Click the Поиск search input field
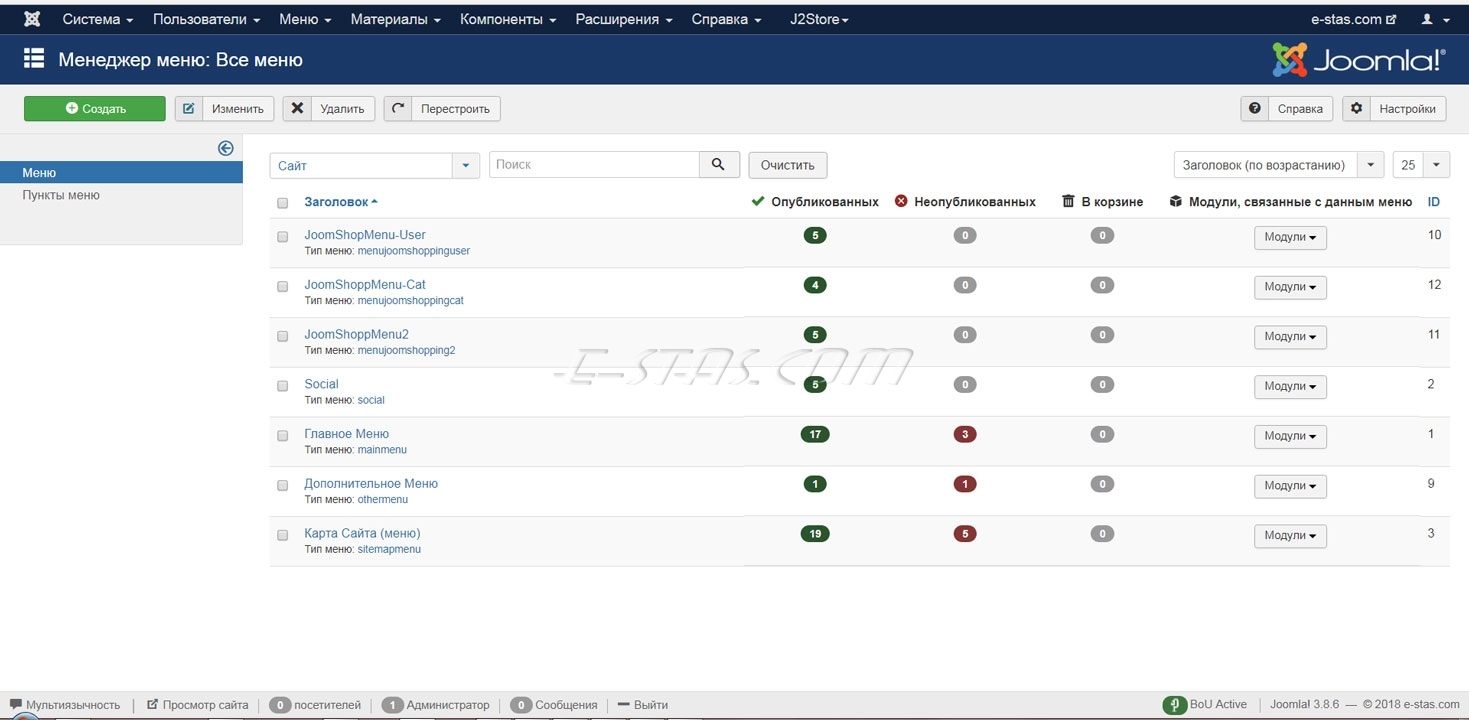Viewport: 1469px width, 720px height. (594, 164)
